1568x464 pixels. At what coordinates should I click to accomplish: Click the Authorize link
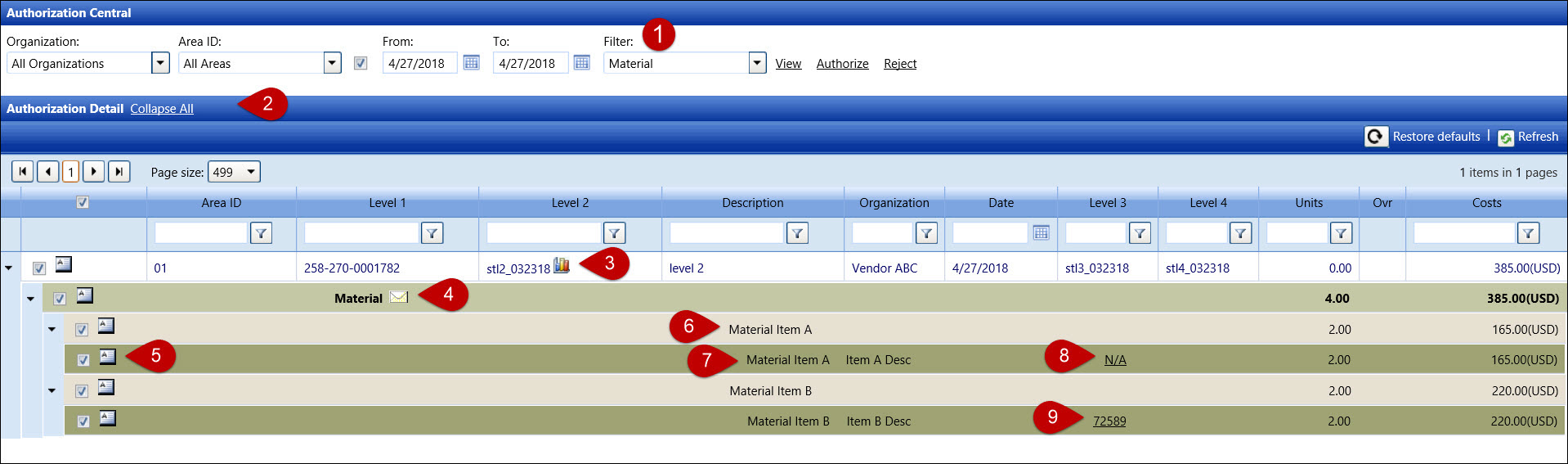coord(842,64)
